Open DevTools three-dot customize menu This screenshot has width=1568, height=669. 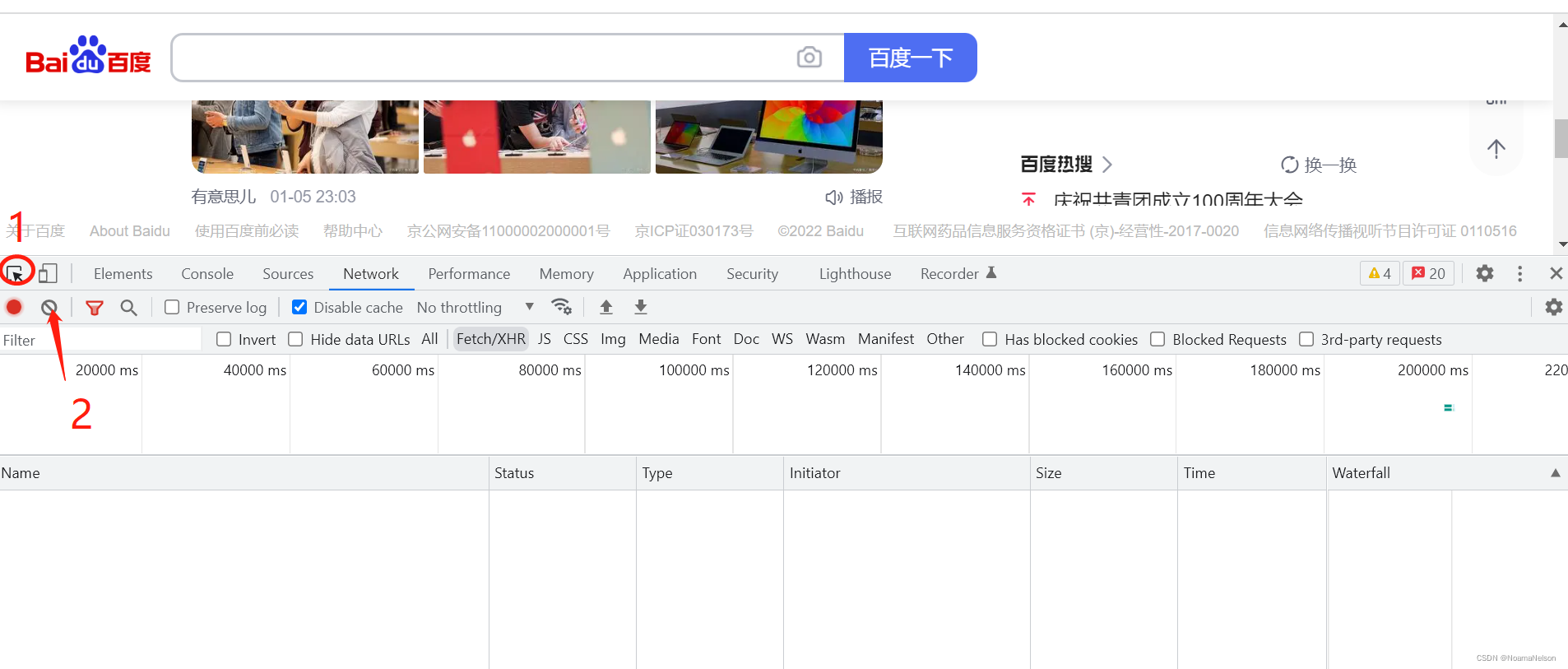(x=1519, y=273)
